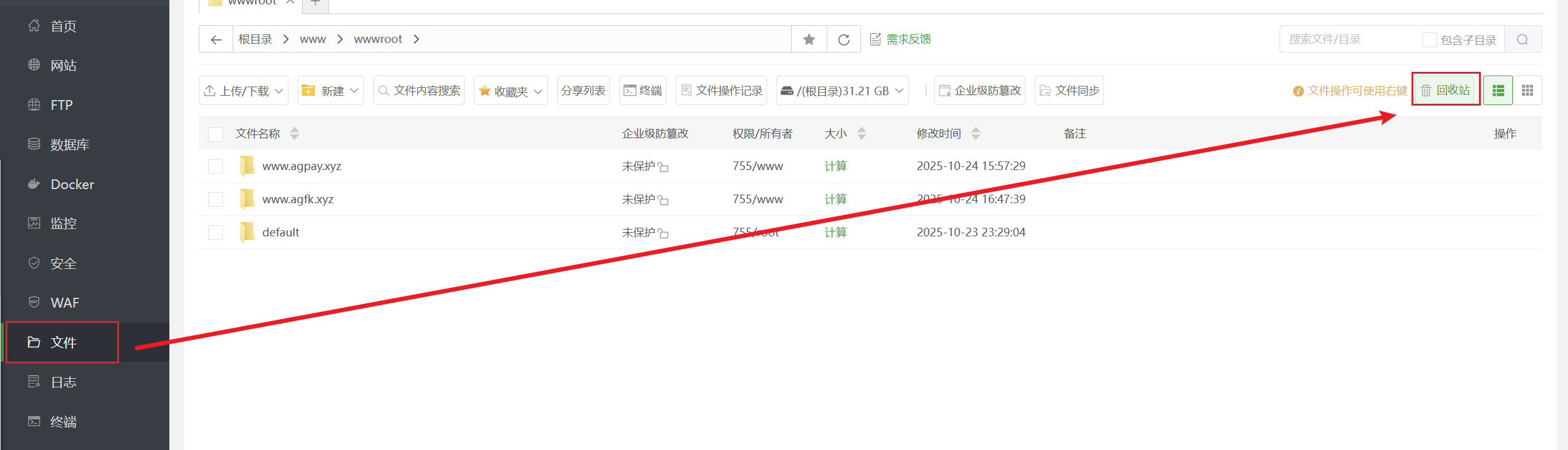Viewport: 1568px width, 450px height.
Task: Open the Recycle Bin (回收站)
Action: tap(1446, 90)
